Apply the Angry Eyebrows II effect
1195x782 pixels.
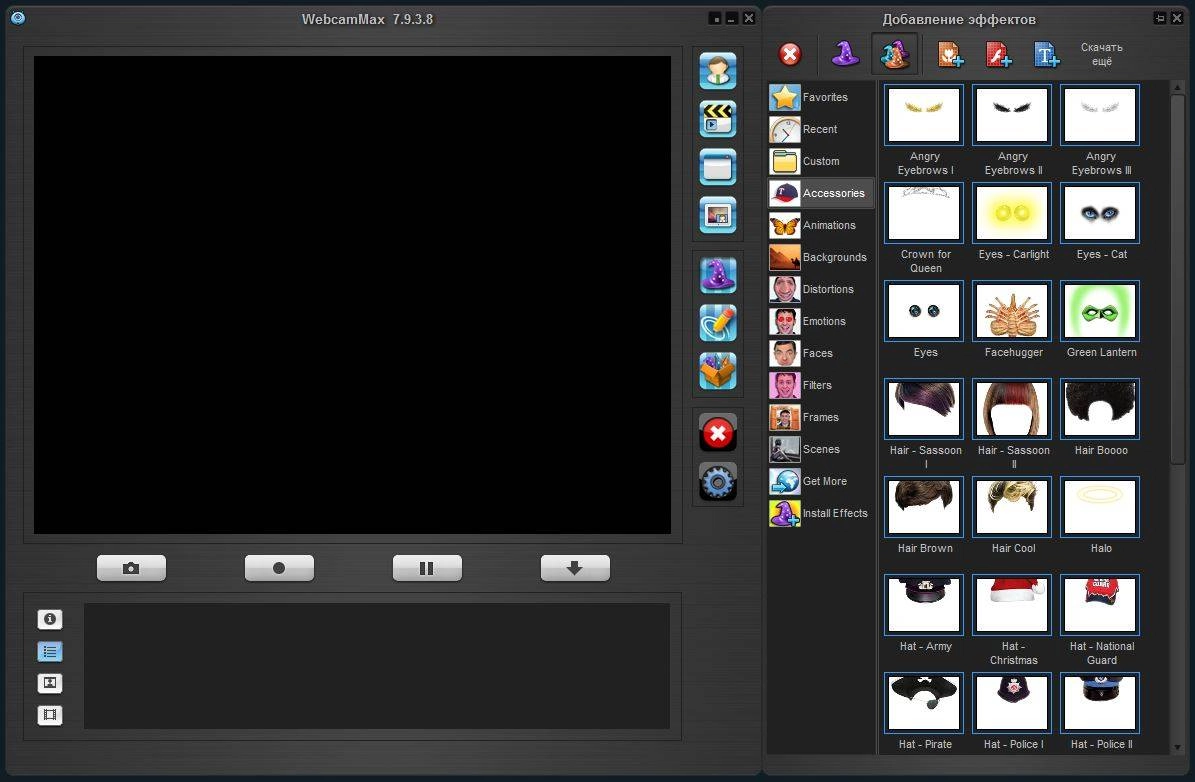click(1012, 114)
